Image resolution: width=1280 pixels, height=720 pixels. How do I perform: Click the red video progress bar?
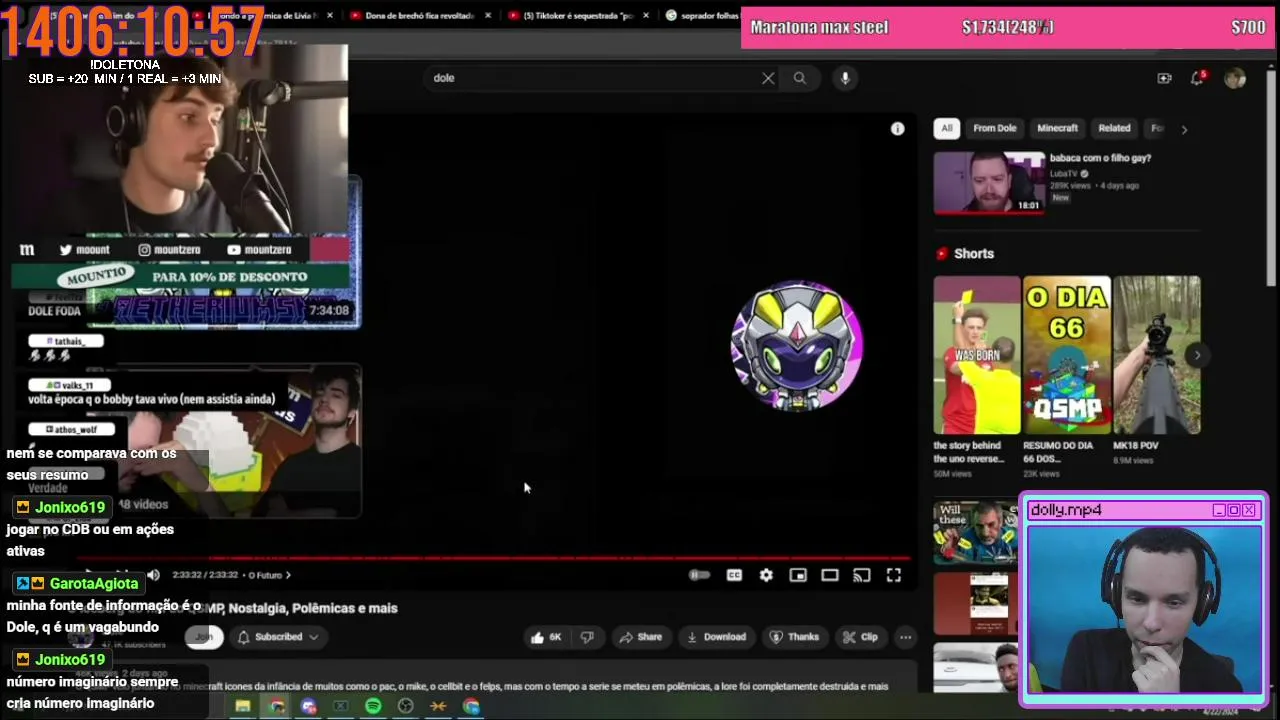(494, 558)
